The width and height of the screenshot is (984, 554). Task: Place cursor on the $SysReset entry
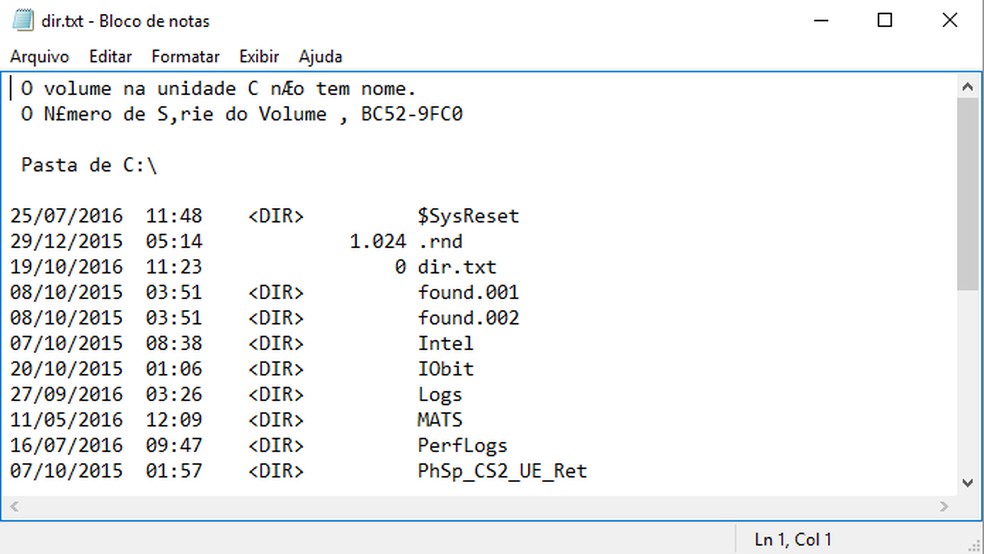click(x=468, y=216)
